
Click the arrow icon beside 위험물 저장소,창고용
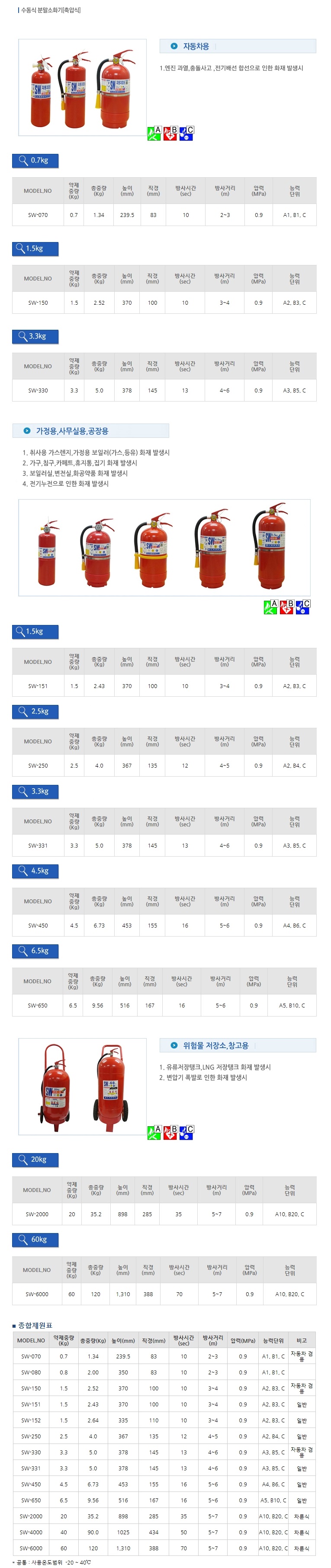click(174, 1045)
